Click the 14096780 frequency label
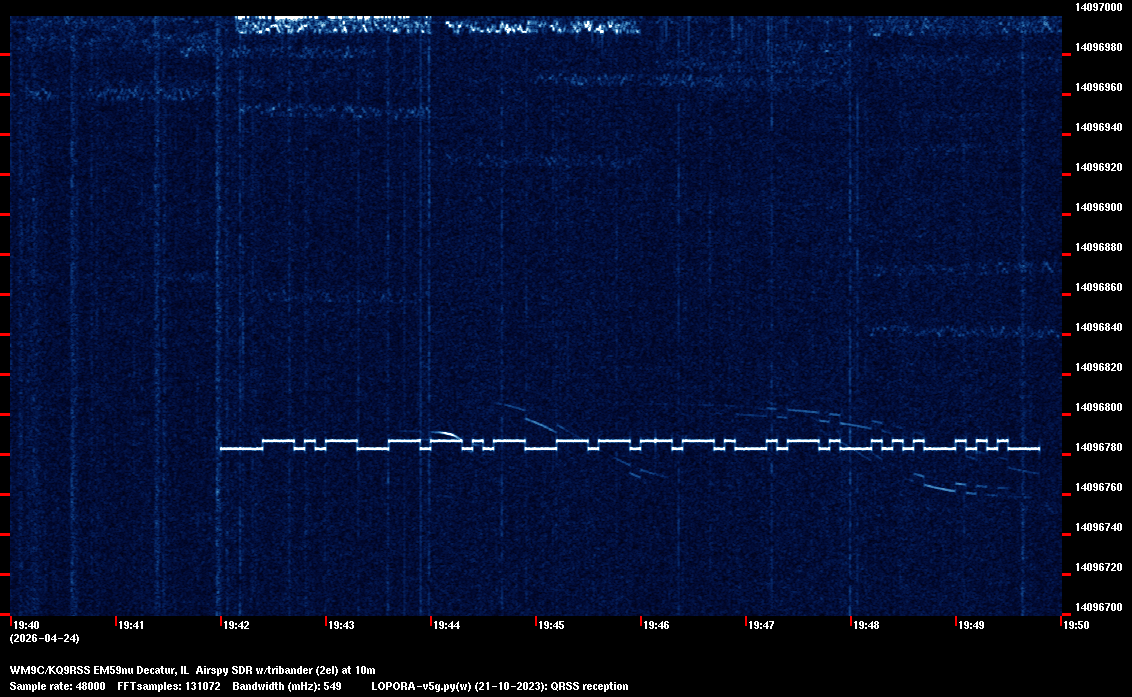Viewport: 1132px width, 697px height. coord(1098,447)
